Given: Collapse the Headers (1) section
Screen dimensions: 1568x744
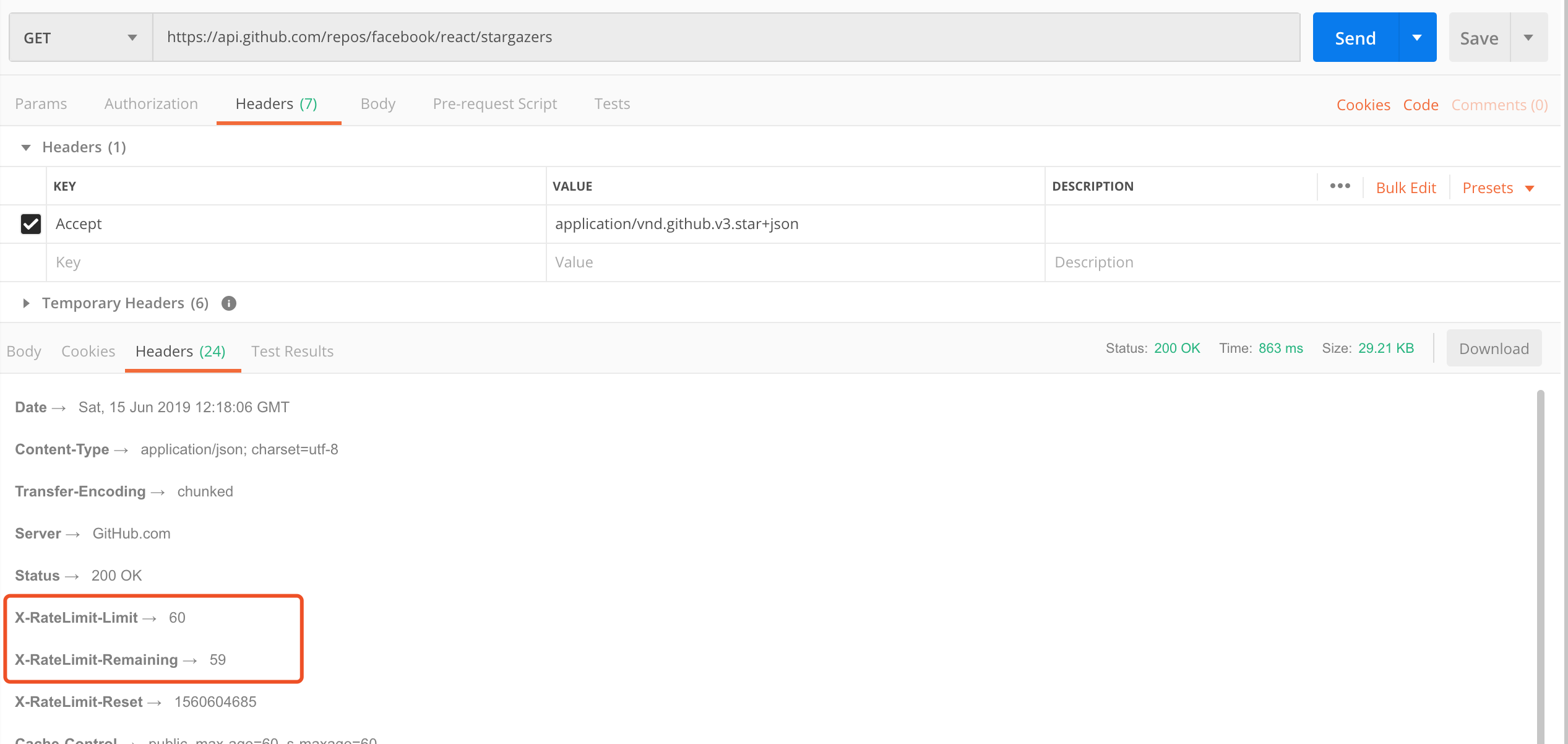Looking at the screenshot, I should pyautogui.click(x=26, y=147).
